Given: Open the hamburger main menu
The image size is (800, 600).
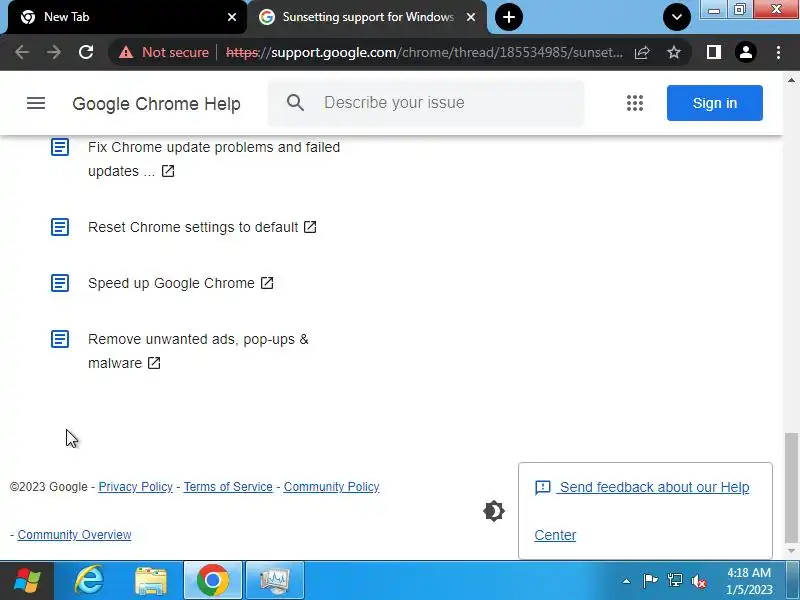Looking at the screenshot, I should click(36, 103).
